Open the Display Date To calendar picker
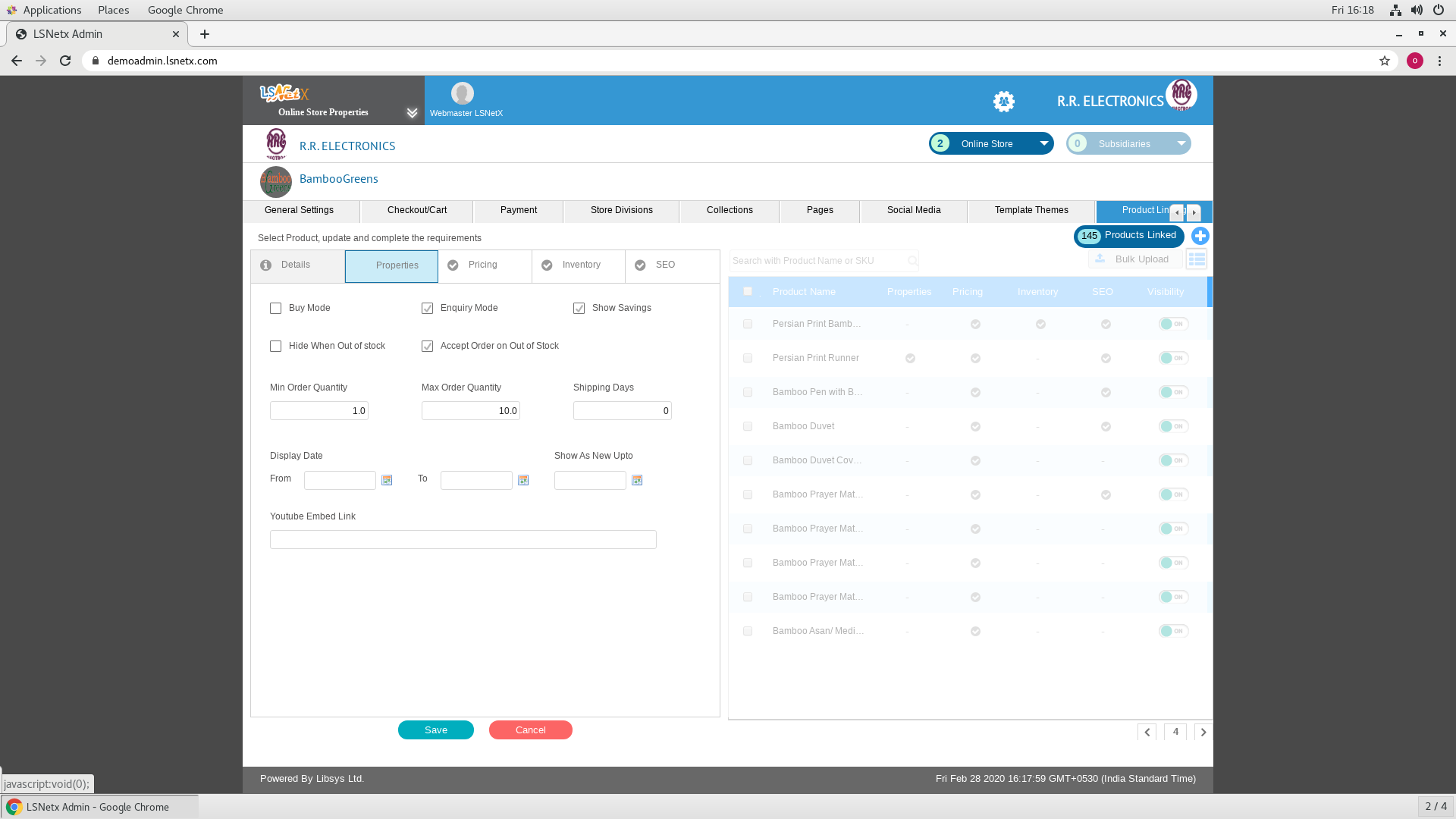 [x=523, y=480]
